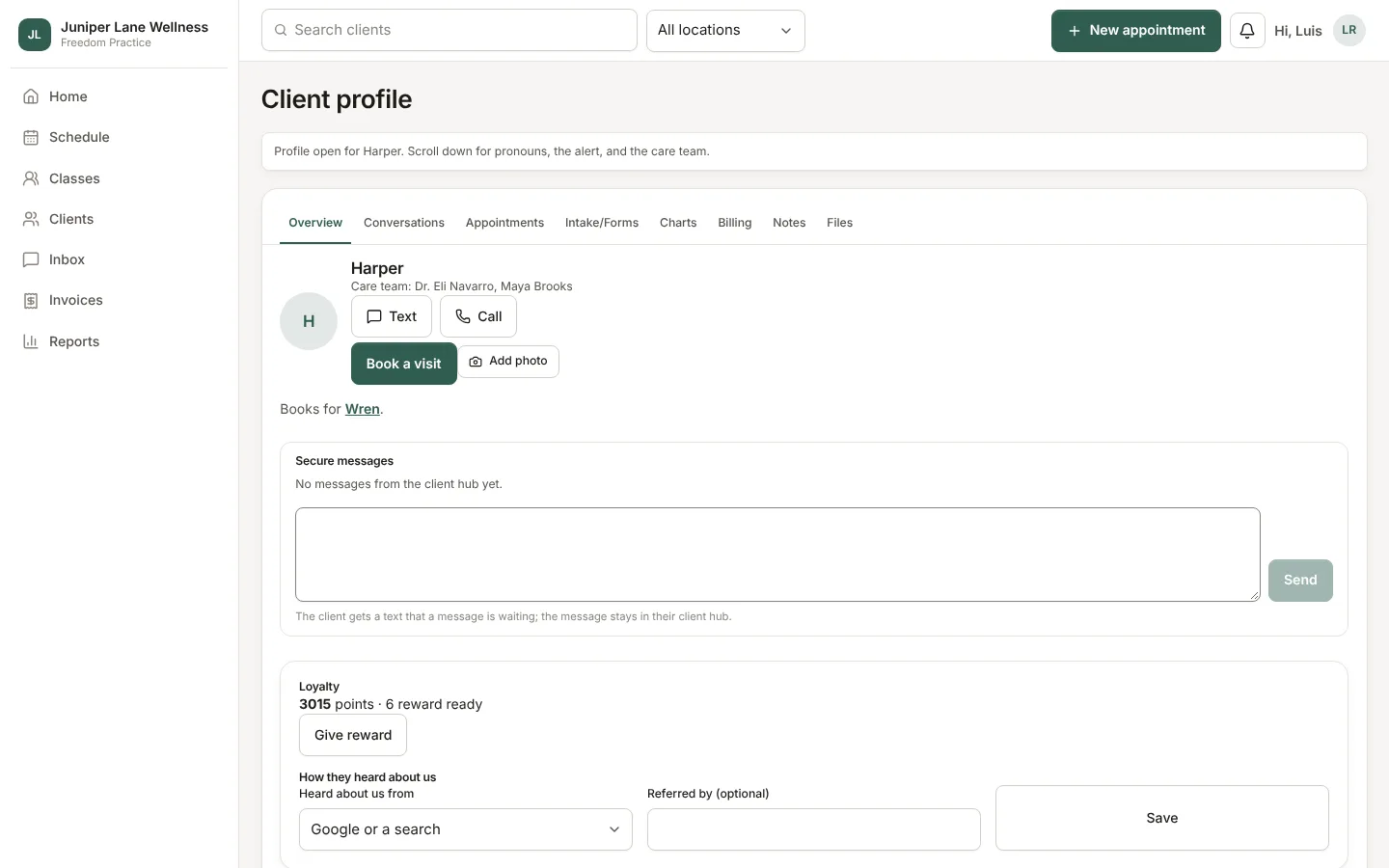
Task: Open the Conversations tab
Action: tap(404, 223)
